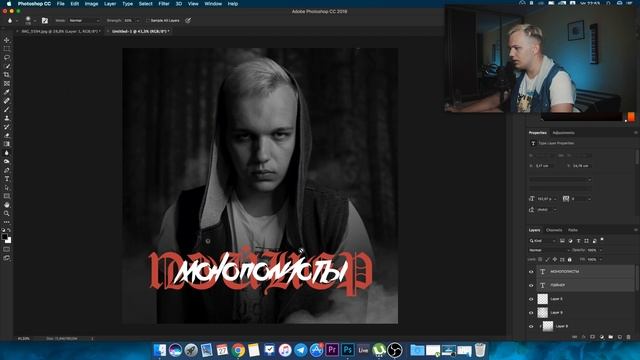Open the Window menu

tap(213, 4)
